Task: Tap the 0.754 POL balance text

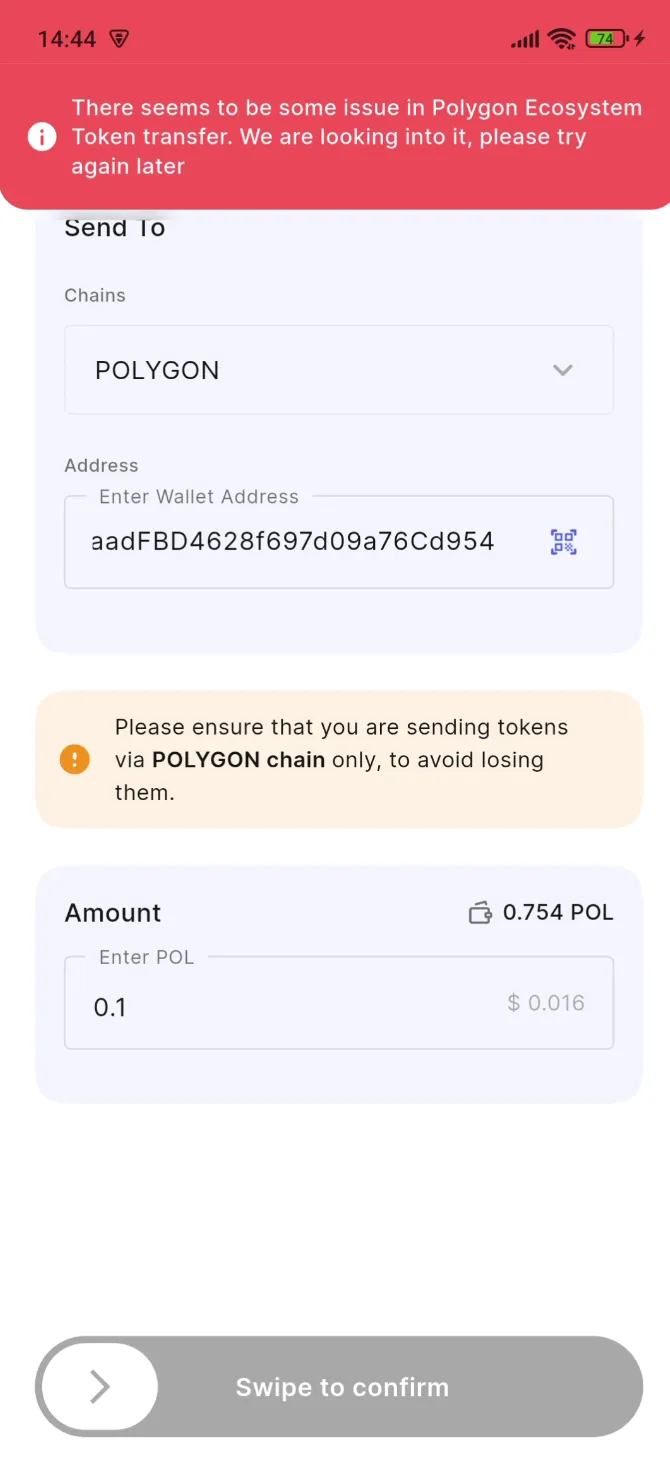Action: pyautogui.click(x=558, y=912)
